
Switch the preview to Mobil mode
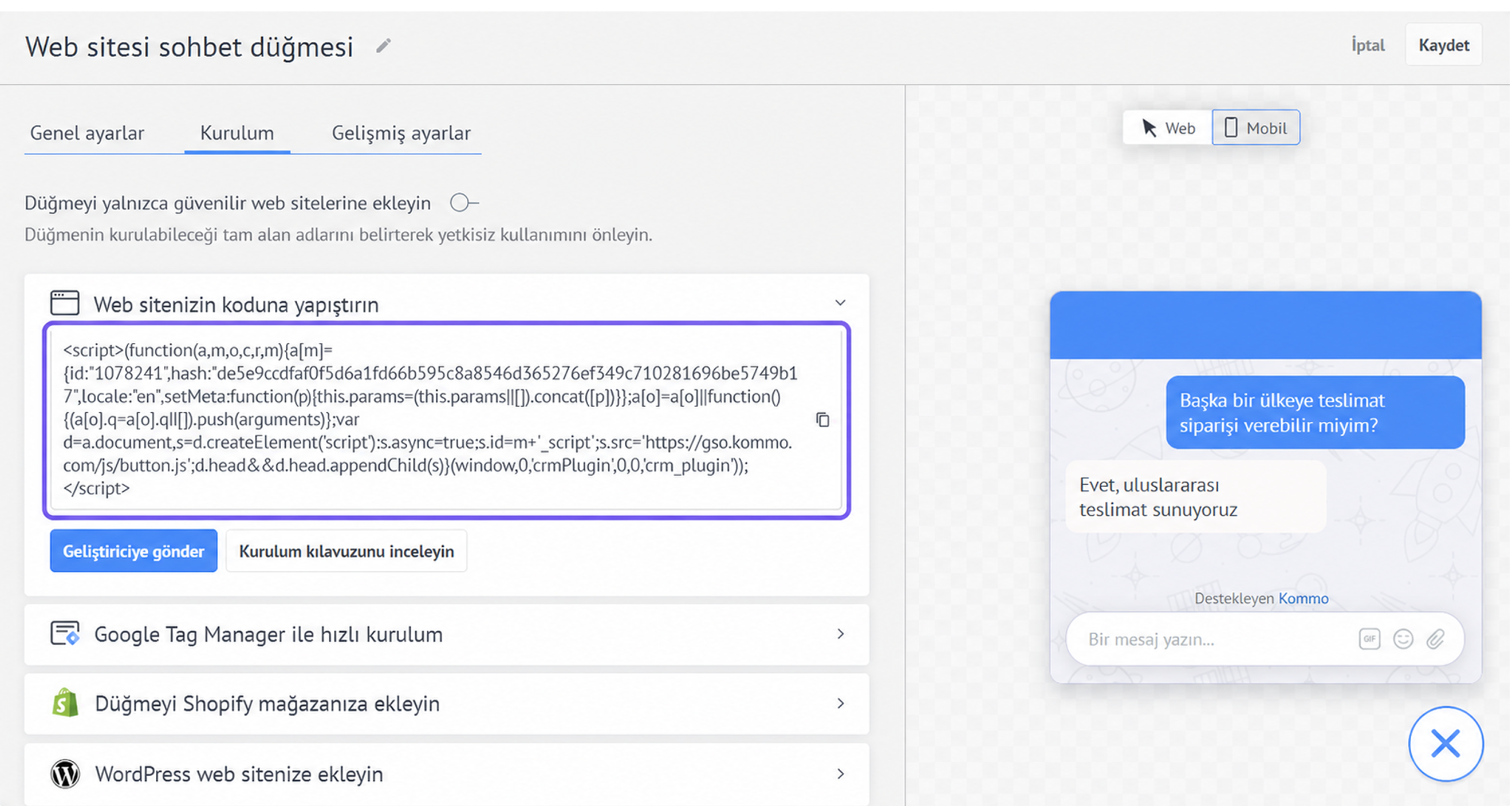pos(1256,127)
